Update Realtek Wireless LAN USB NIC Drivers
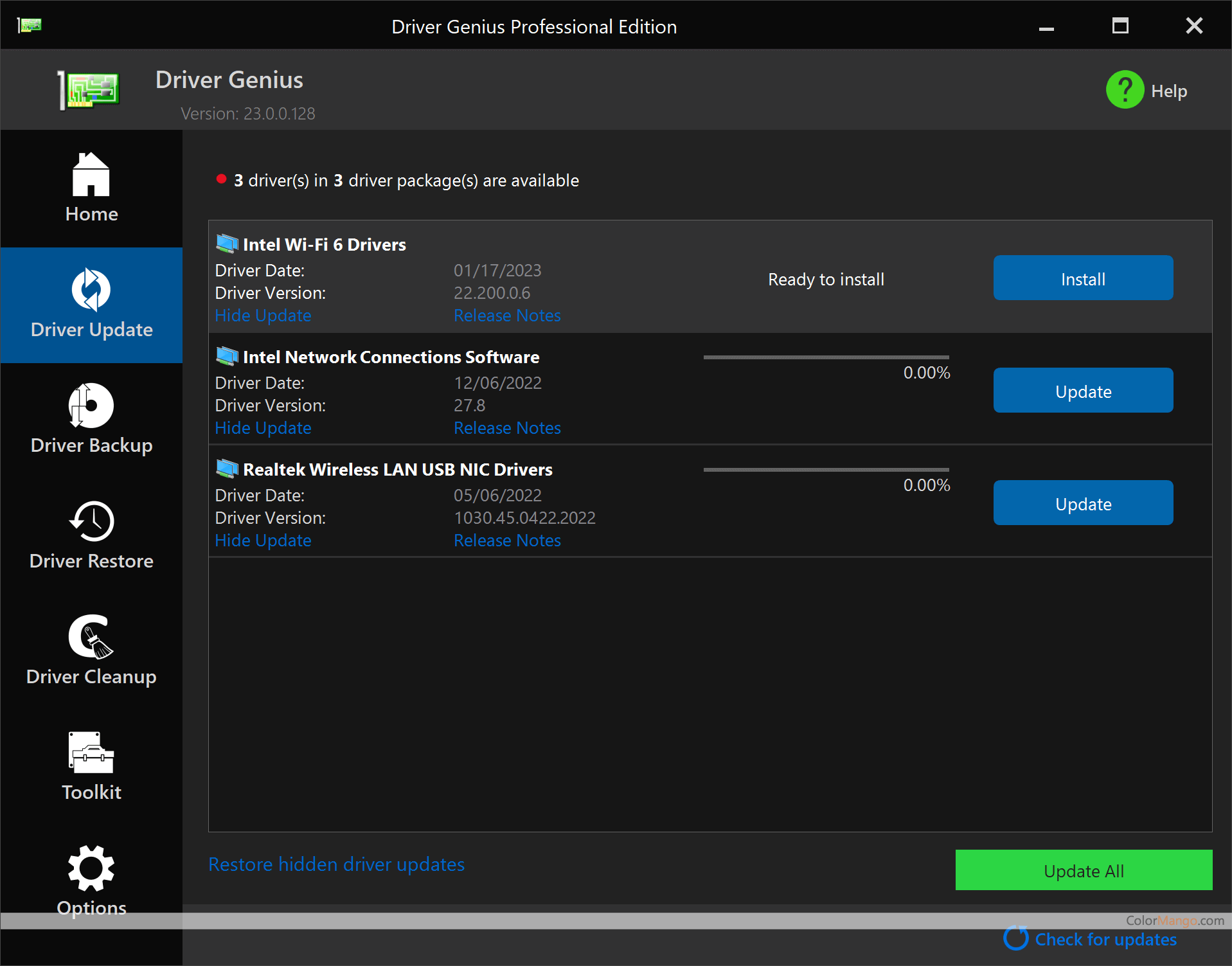The image size is (1232, 966). coord(1083,503)
